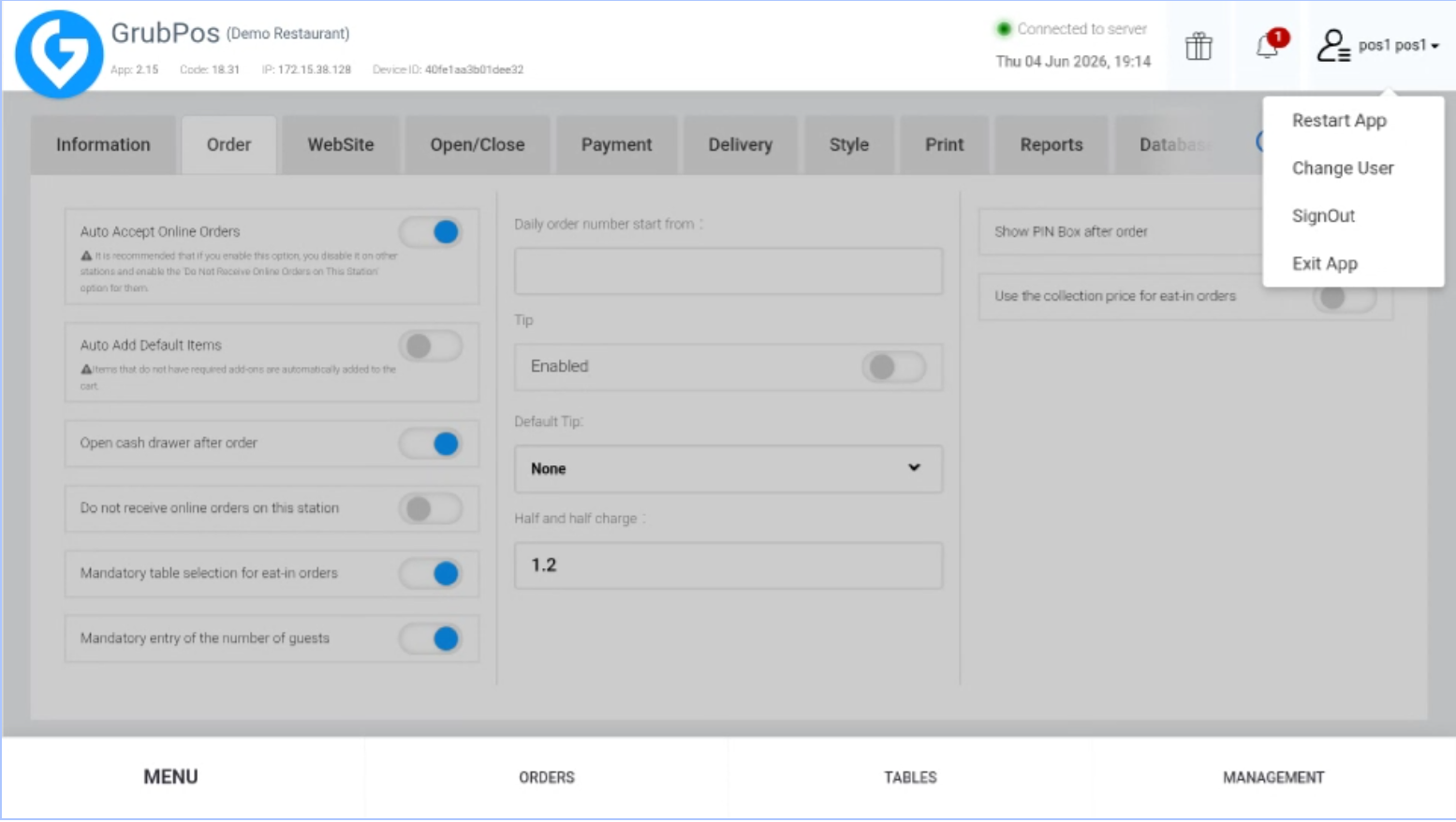
Task: Enable the Tip toggle
Action: coord(894,366)
